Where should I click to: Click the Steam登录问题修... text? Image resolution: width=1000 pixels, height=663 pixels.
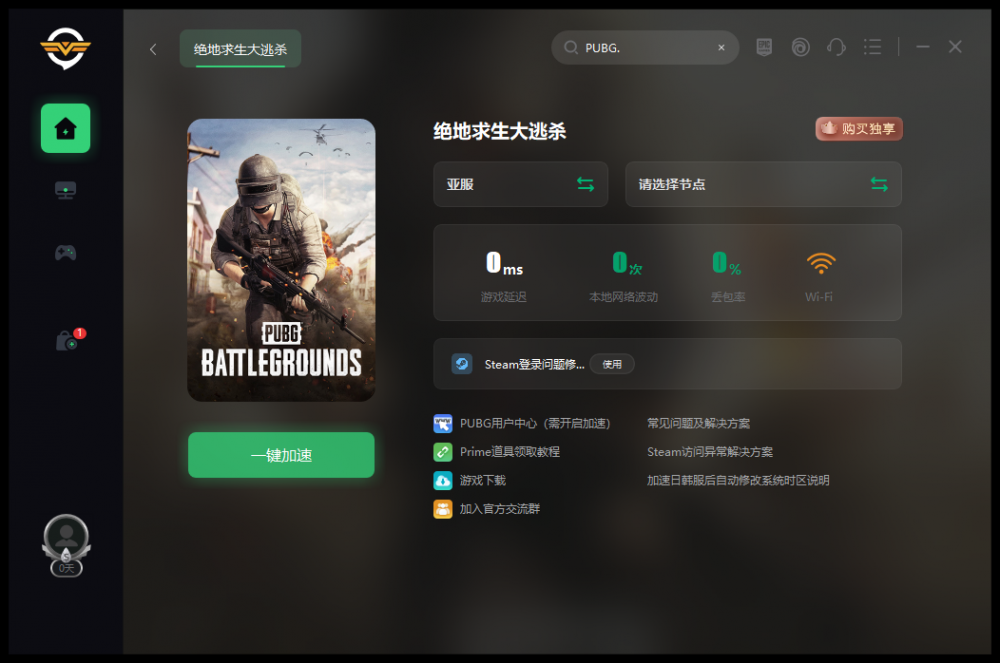point(534,365)
